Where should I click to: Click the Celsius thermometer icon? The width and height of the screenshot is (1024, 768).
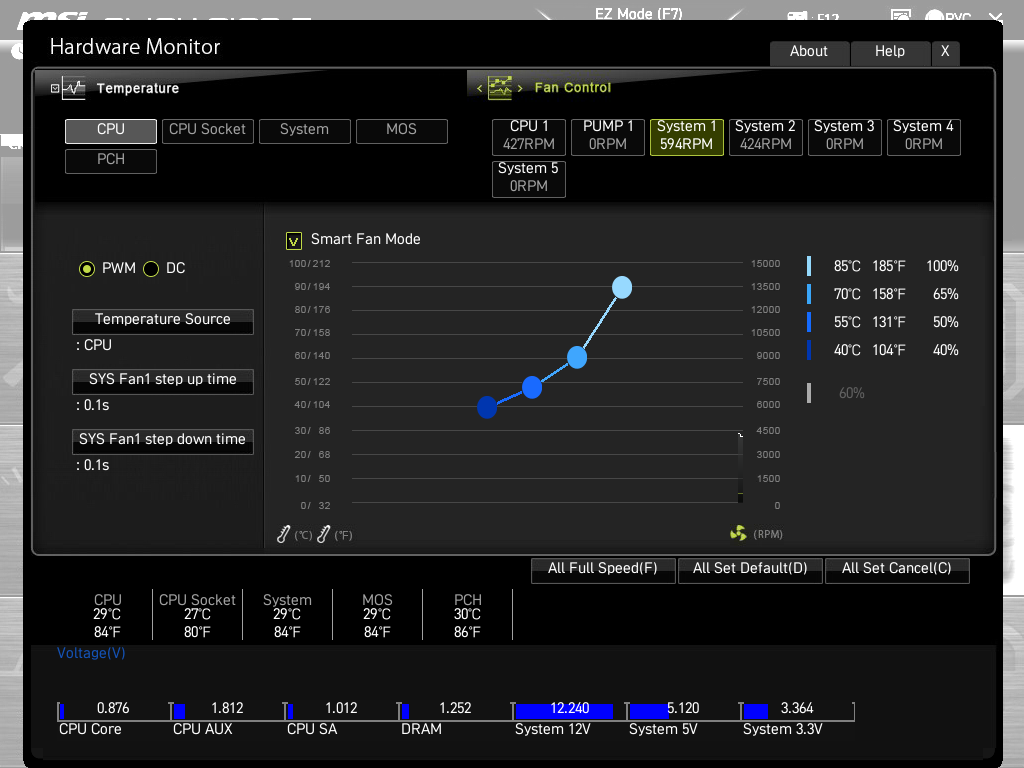[283, 534]
